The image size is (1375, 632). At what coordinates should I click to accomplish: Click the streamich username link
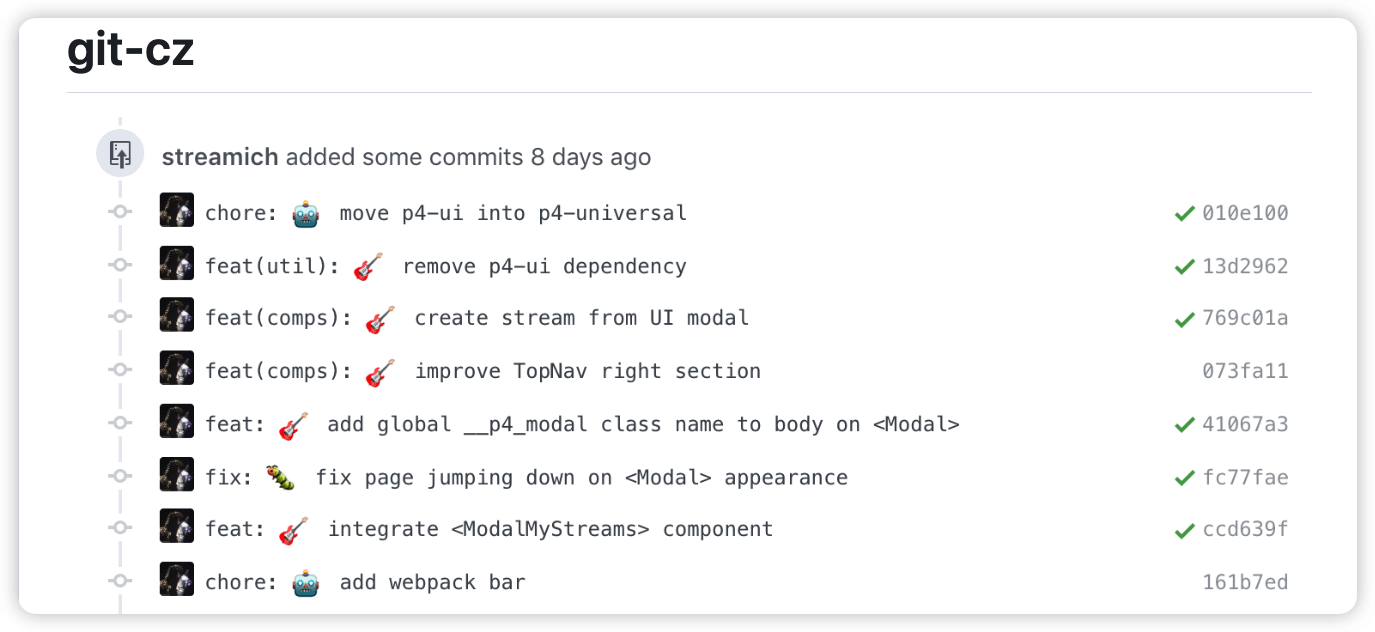click(x=222, y=156)
